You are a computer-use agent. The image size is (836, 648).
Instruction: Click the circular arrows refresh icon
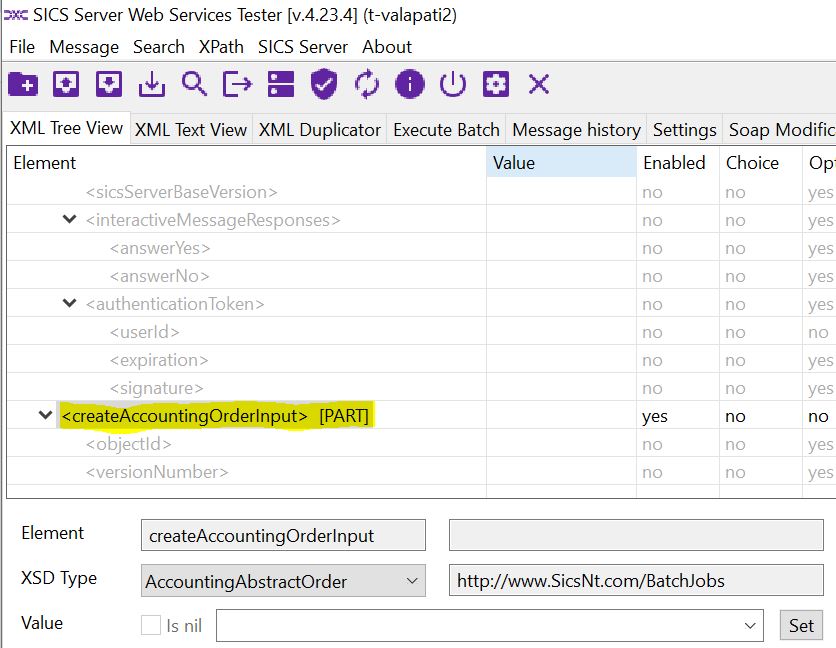pyautogui.click(x=367, y=84)
